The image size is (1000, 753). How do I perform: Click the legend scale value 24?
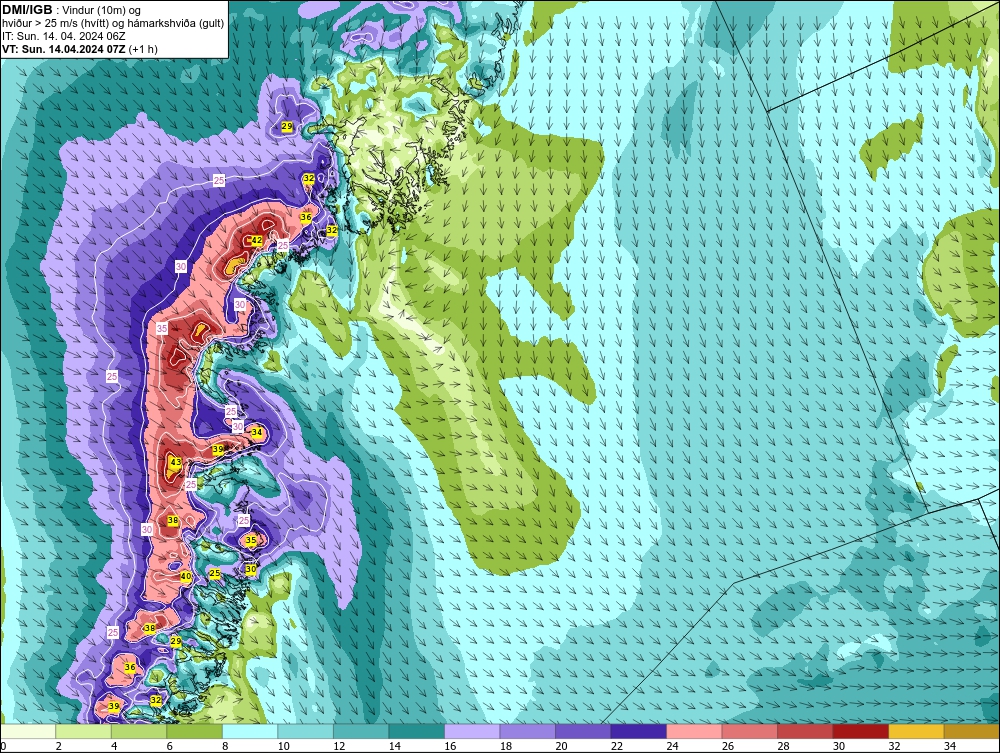pyautogui.click(x=672, y=746)
